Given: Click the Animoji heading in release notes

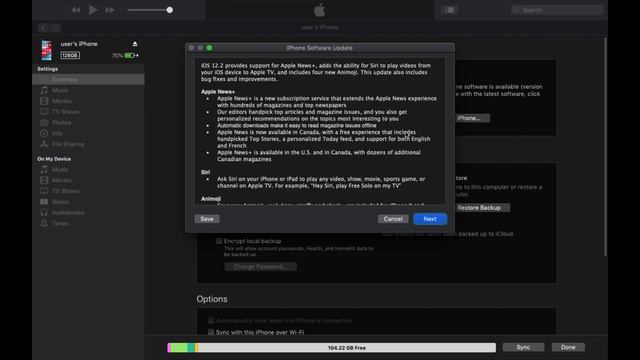Looking at the screenshot, I should coord(211,199).
